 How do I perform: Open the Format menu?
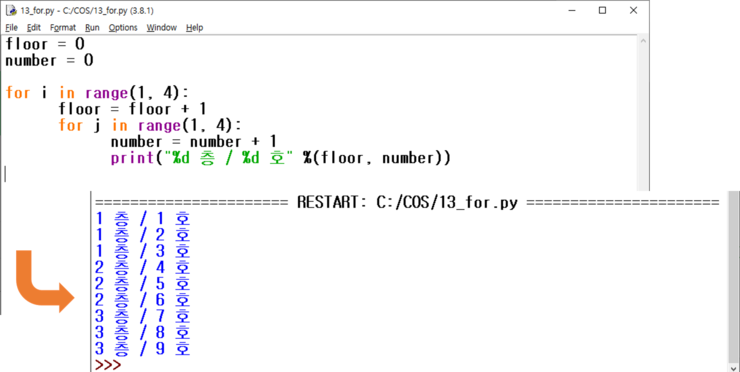pos(63,27)
